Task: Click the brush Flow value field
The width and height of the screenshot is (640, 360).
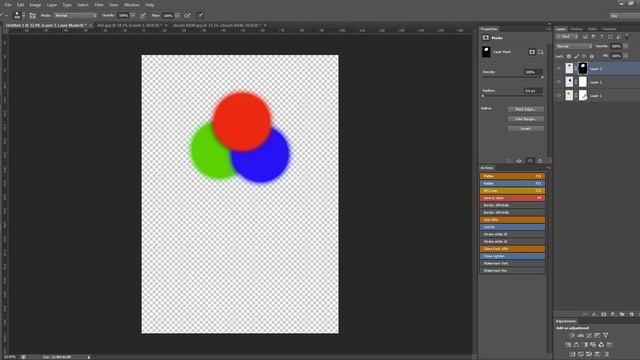Action: pyautogui.click(x=168, y=16)
